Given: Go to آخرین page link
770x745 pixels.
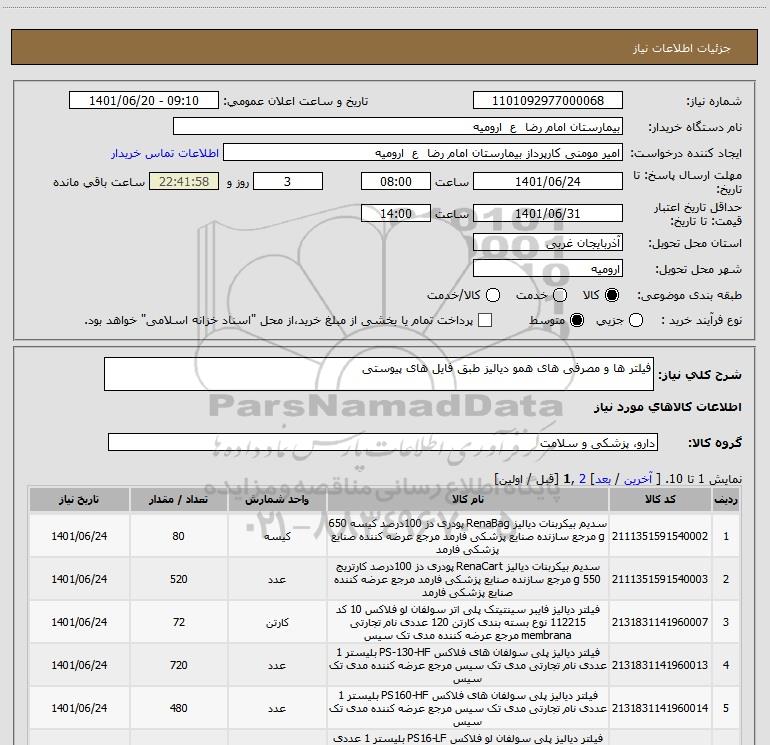Looking at the screenshot, I should click(638, 479).
